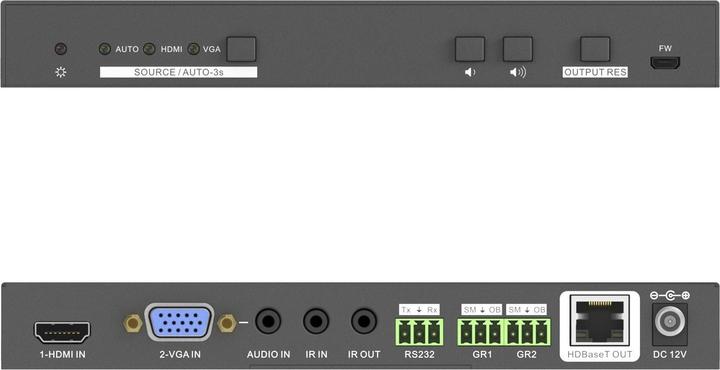
Task: Click the blue VGA connector
Action: click(179, 323)
